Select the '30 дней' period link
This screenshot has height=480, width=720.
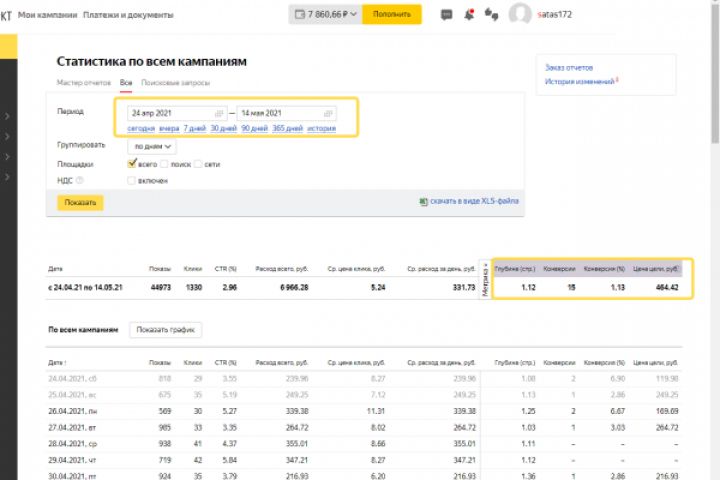coord(224,128)
